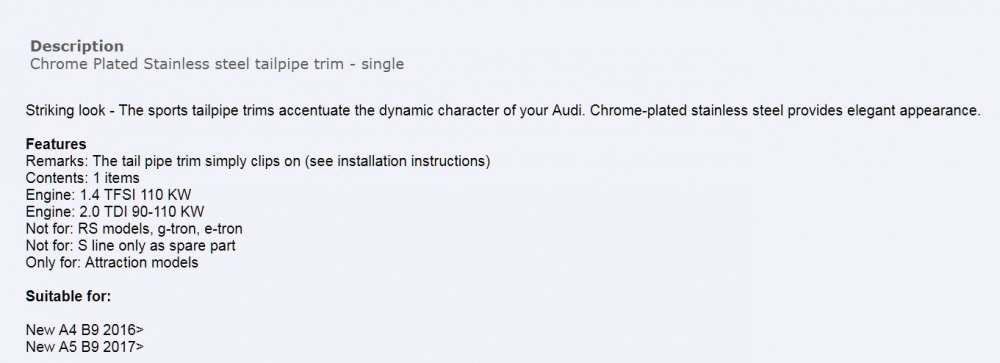Click the Suitable for heading
The width and height of the screenshot is (1000, 363).
[68, 296]
